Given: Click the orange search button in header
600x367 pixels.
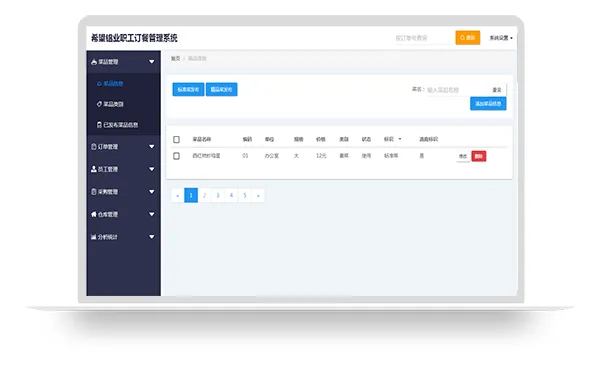Looking at the screenshot, I should coord(468,38).
